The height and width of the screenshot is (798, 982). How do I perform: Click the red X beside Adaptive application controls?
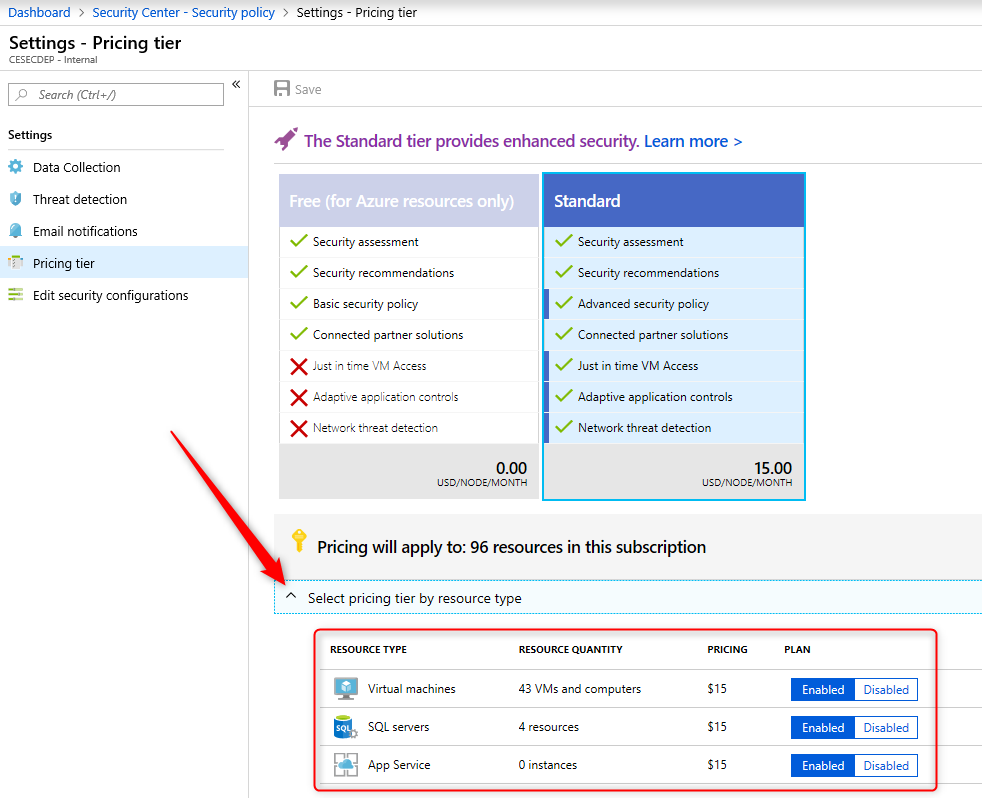click(299, 397)
